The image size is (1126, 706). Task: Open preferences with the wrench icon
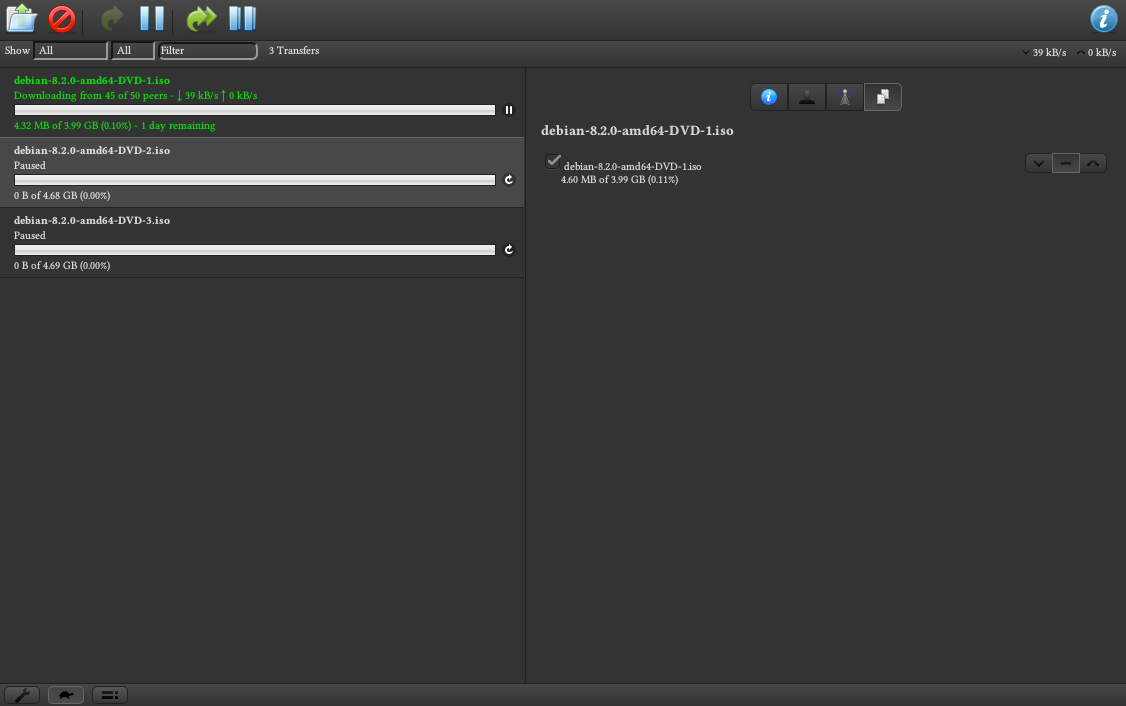pyautogui.click(x=22, y=695)
